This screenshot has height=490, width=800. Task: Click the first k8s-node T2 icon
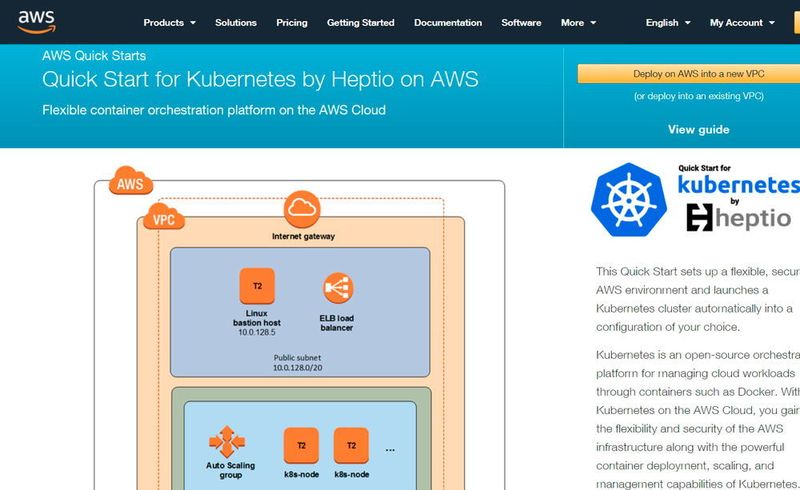pyautogui.click(x=301, y=446)
